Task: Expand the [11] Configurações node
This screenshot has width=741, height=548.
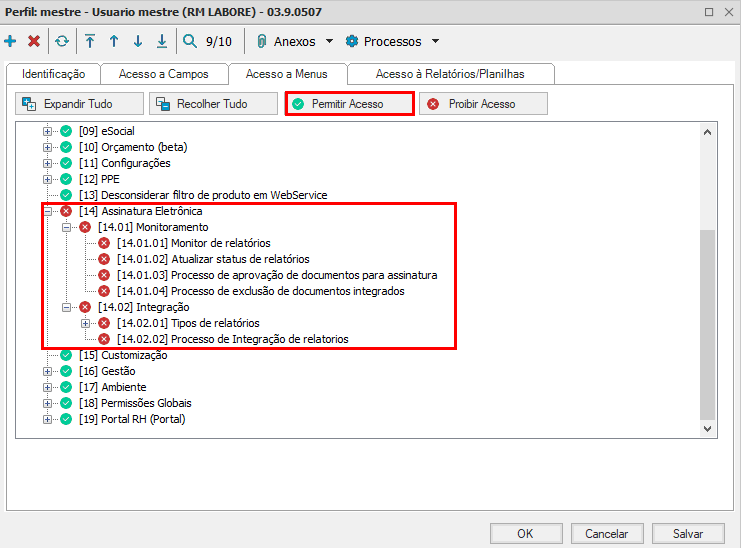Action: pos(47,163)
